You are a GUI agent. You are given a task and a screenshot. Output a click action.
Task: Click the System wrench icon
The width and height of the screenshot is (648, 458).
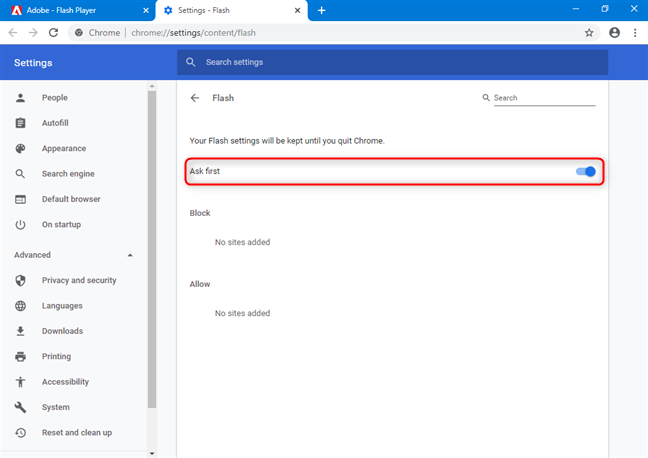pos(20,408)
